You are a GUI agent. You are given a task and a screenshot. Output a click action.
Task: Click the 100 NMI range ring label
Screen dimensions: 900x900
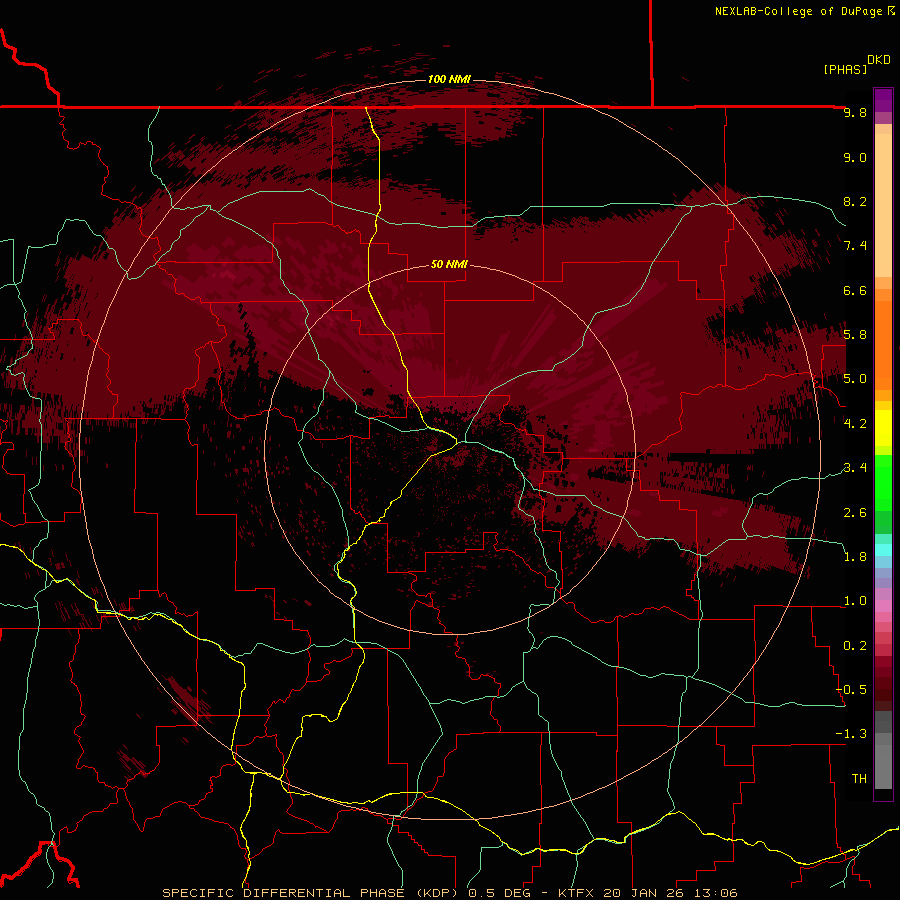click(449, 79)
